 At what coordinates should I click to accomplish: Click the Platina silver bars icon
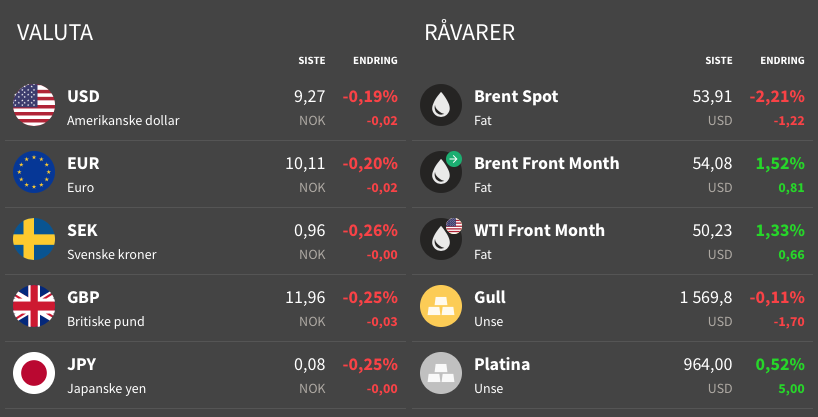[x=441, y=373]
